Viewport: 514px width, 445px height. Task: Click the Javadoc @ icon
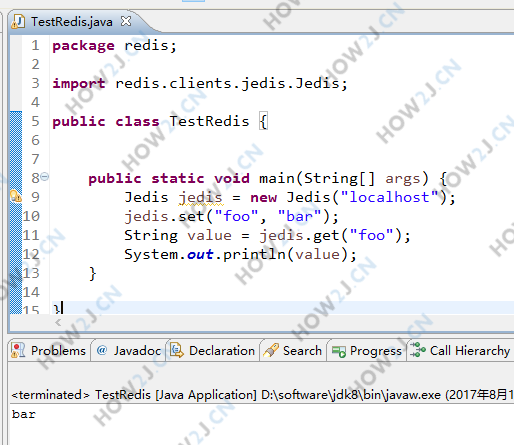point(102,350)
